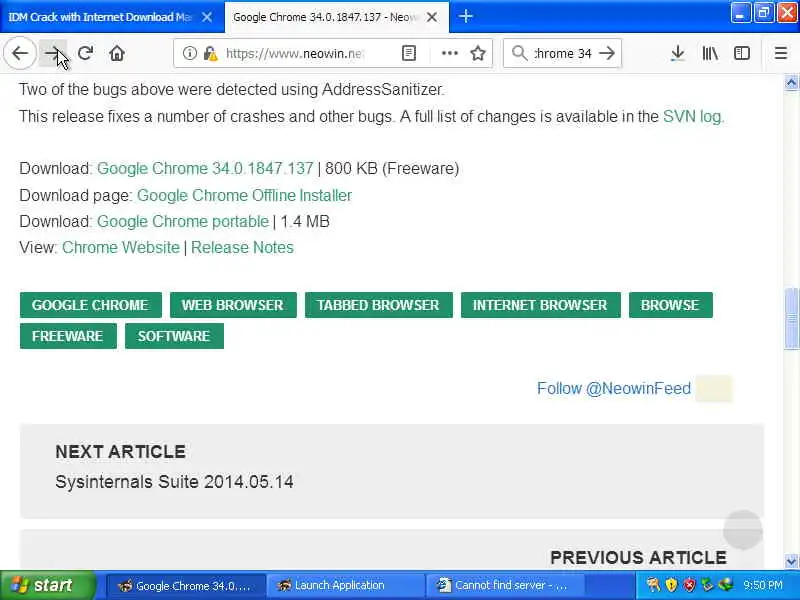
Task: Switch to the IDM Crack with Internet Download tab
Action: point(100,17)
